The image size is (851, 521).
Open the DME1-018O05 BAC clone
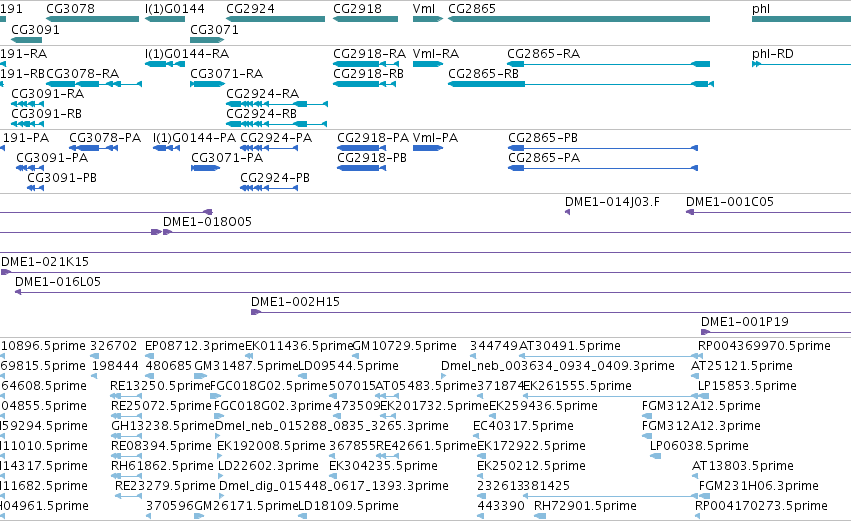(x=507, y=232)
